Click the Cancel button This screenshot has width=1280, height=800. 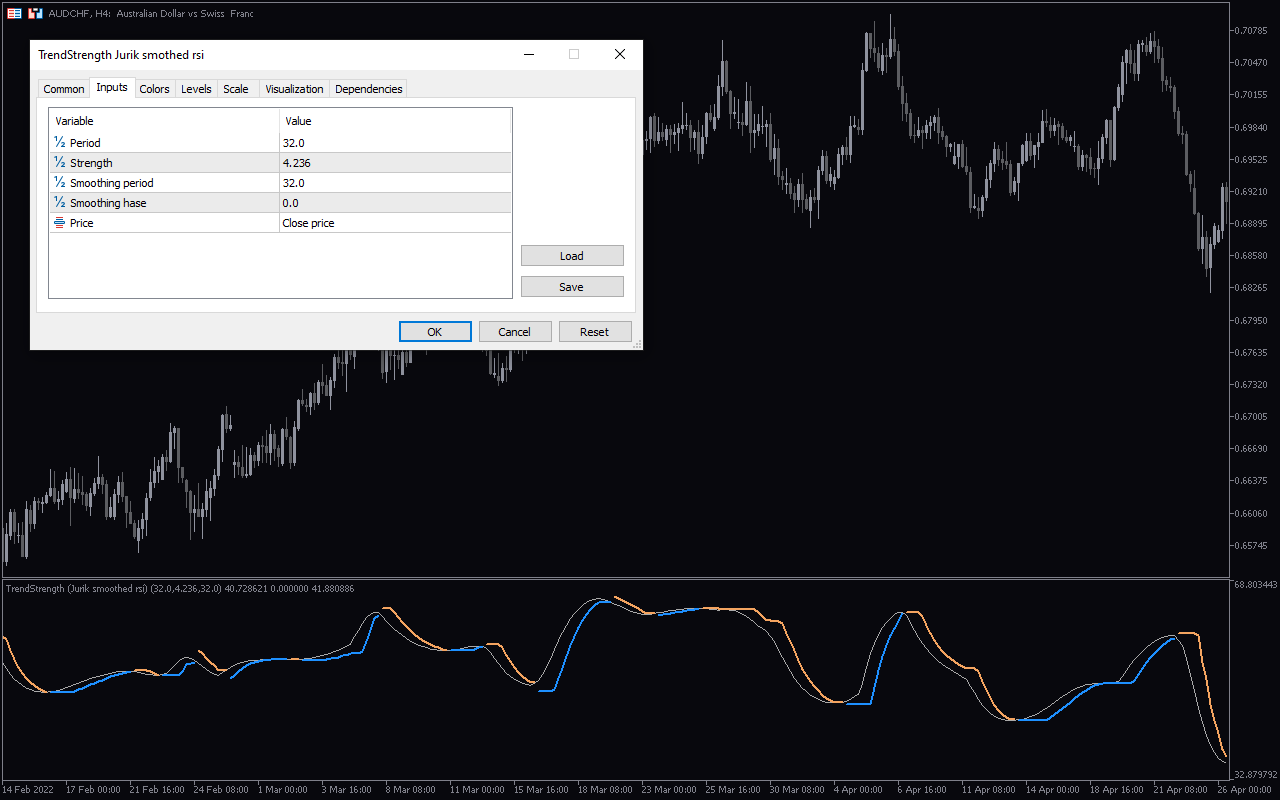pos(515,332)
